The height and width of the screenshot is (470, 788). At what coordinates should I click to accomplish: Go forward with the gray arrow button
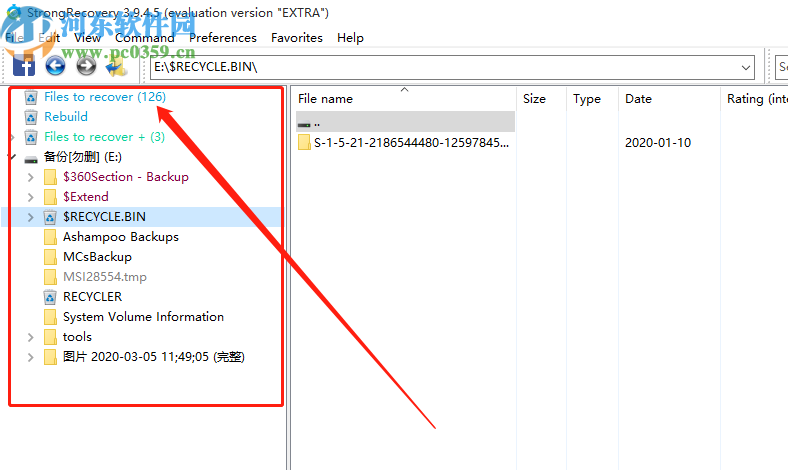(x=86, y=66)
